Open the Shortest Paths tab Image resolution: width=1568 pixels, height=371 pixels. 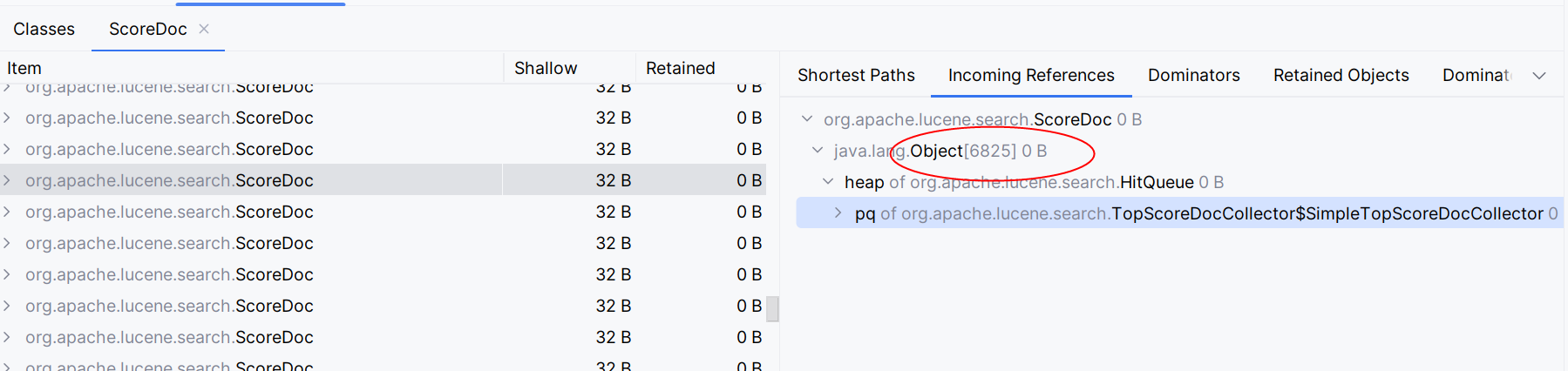(x=856, y=76)
